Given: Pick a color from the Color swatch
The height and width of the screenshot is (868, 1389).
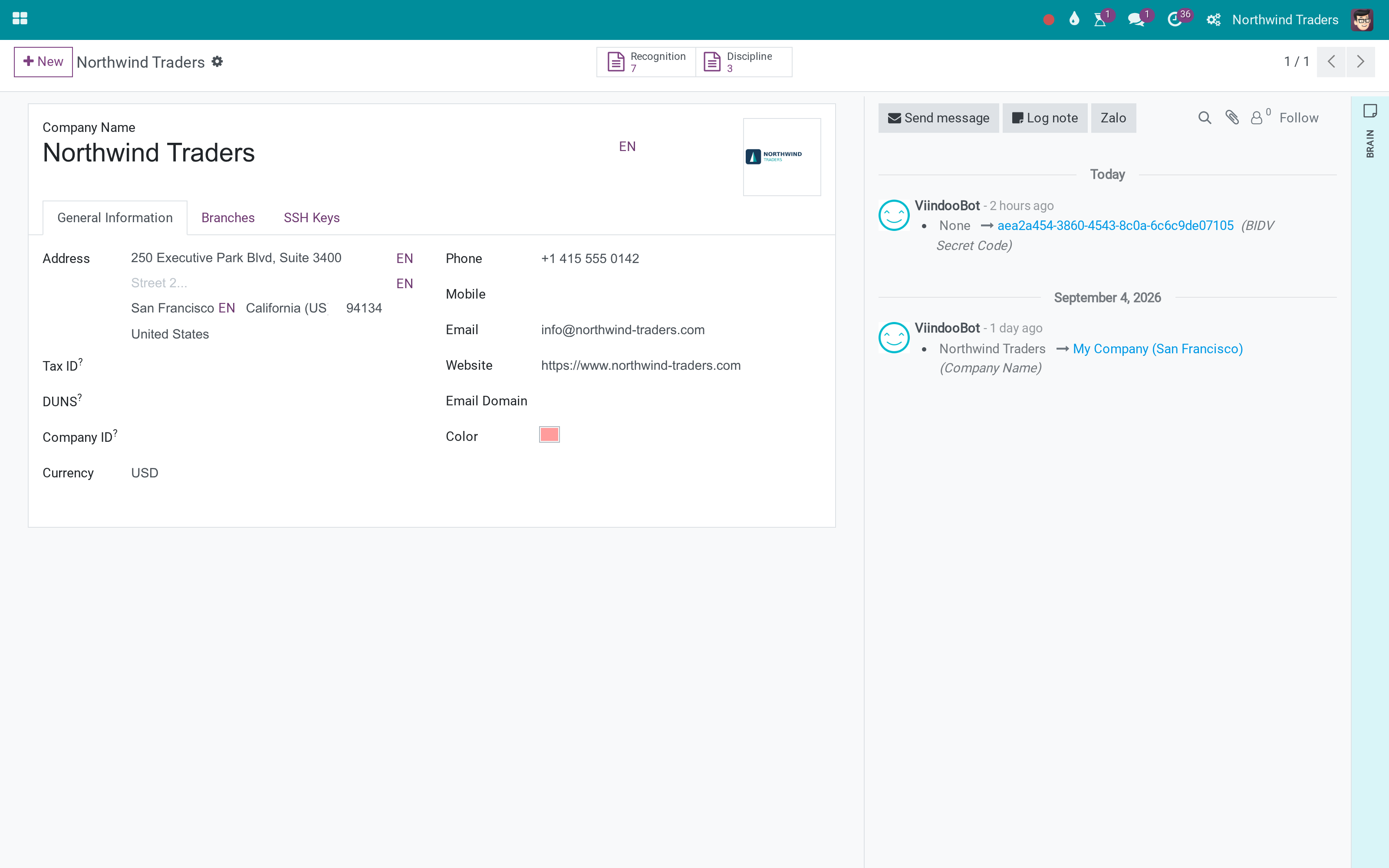Looking at the screenshot, I should 549,434.
